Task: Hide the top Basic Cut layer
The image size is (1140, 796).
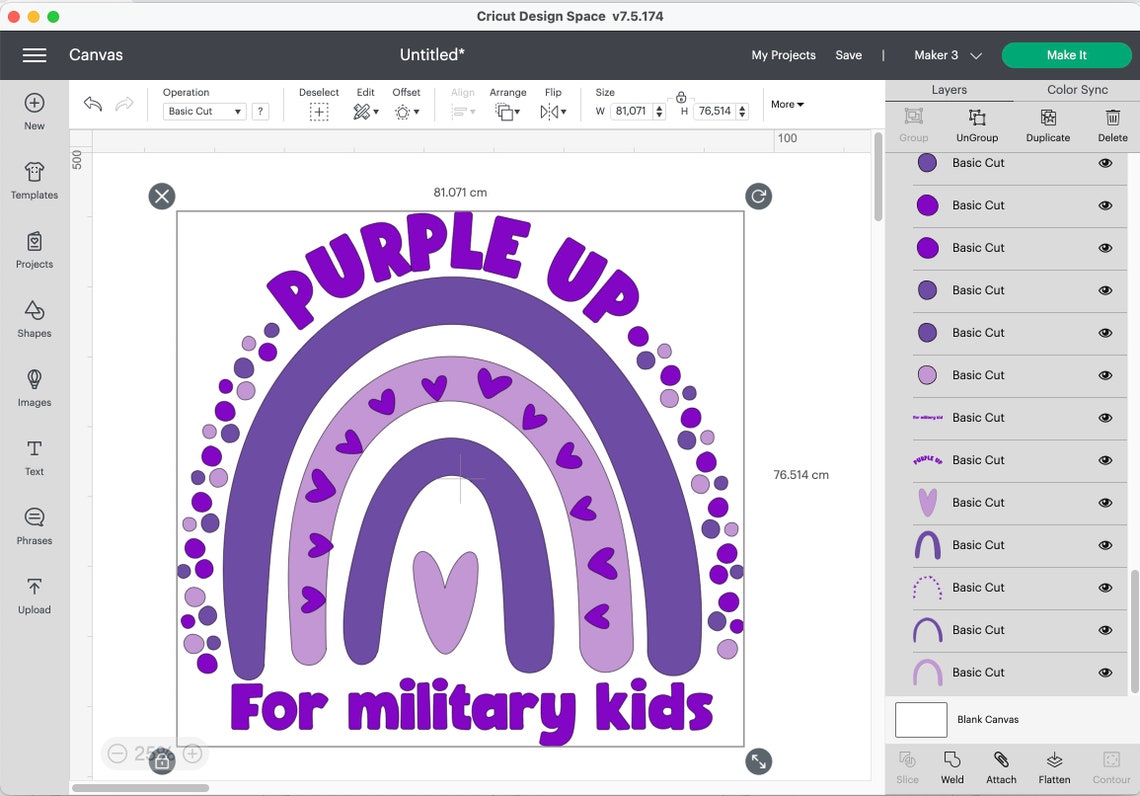Action: 1105,162
